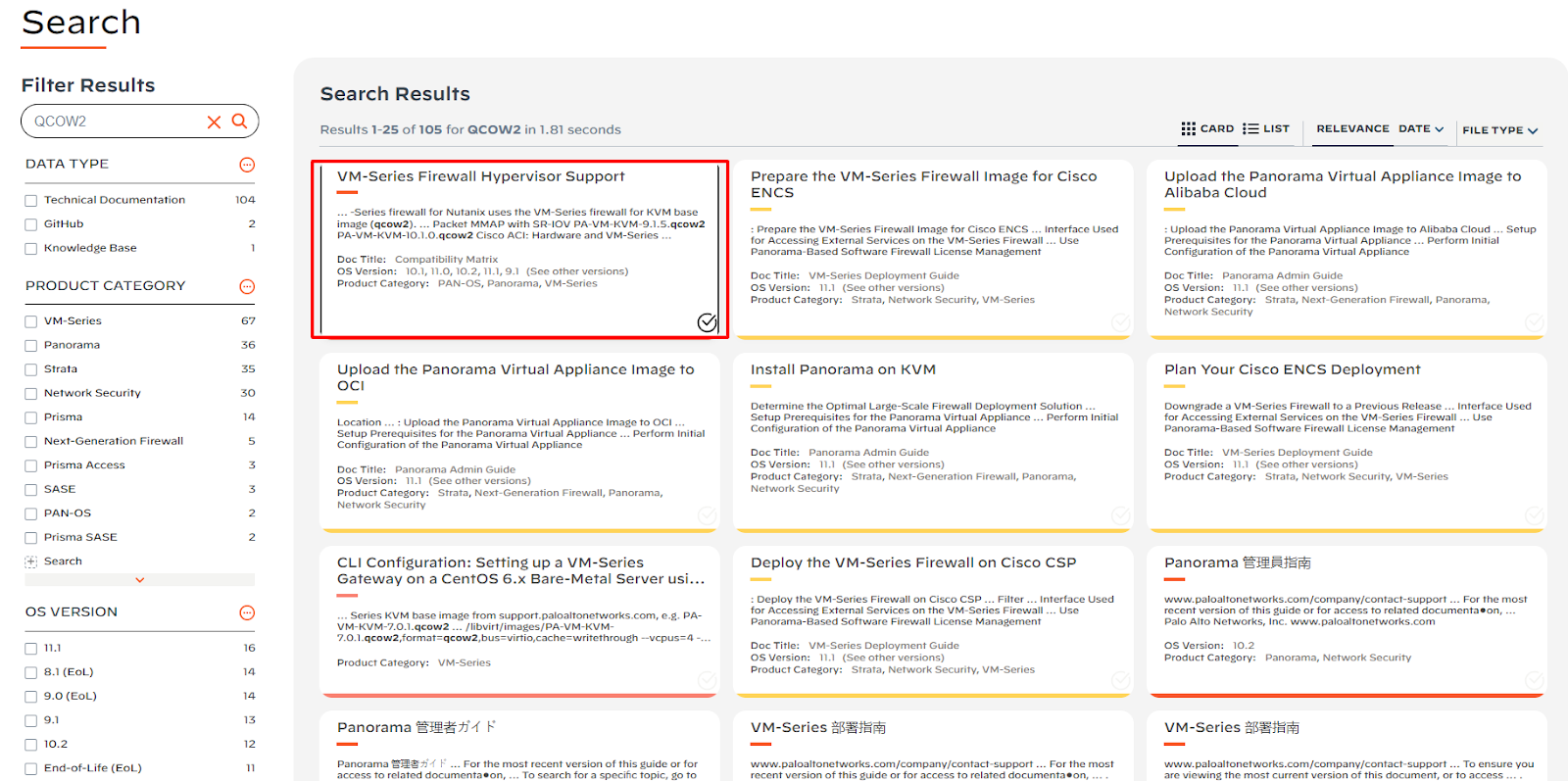Collapse the Product Category filter section

pos(247,286)
